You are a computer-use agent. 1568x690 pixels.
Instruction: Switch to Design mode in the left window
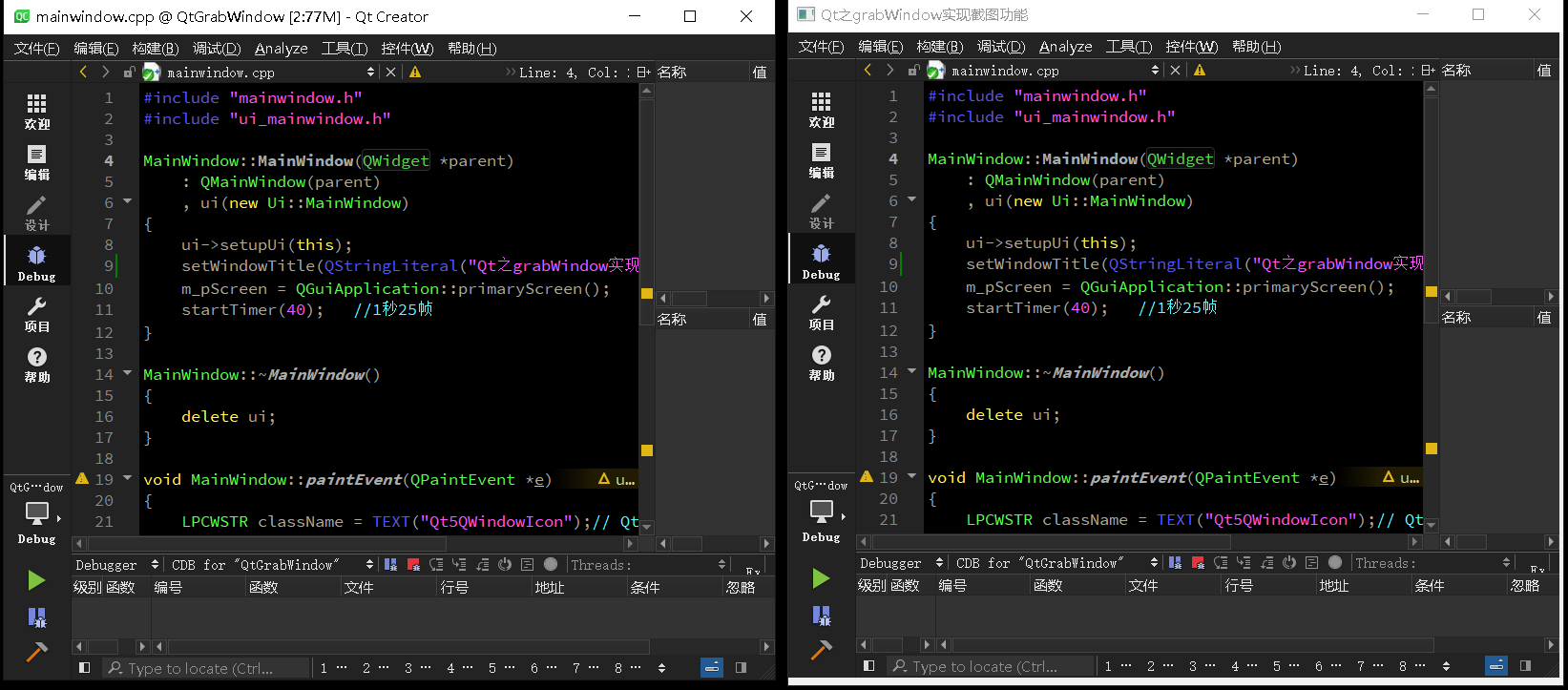click(36, 213)
